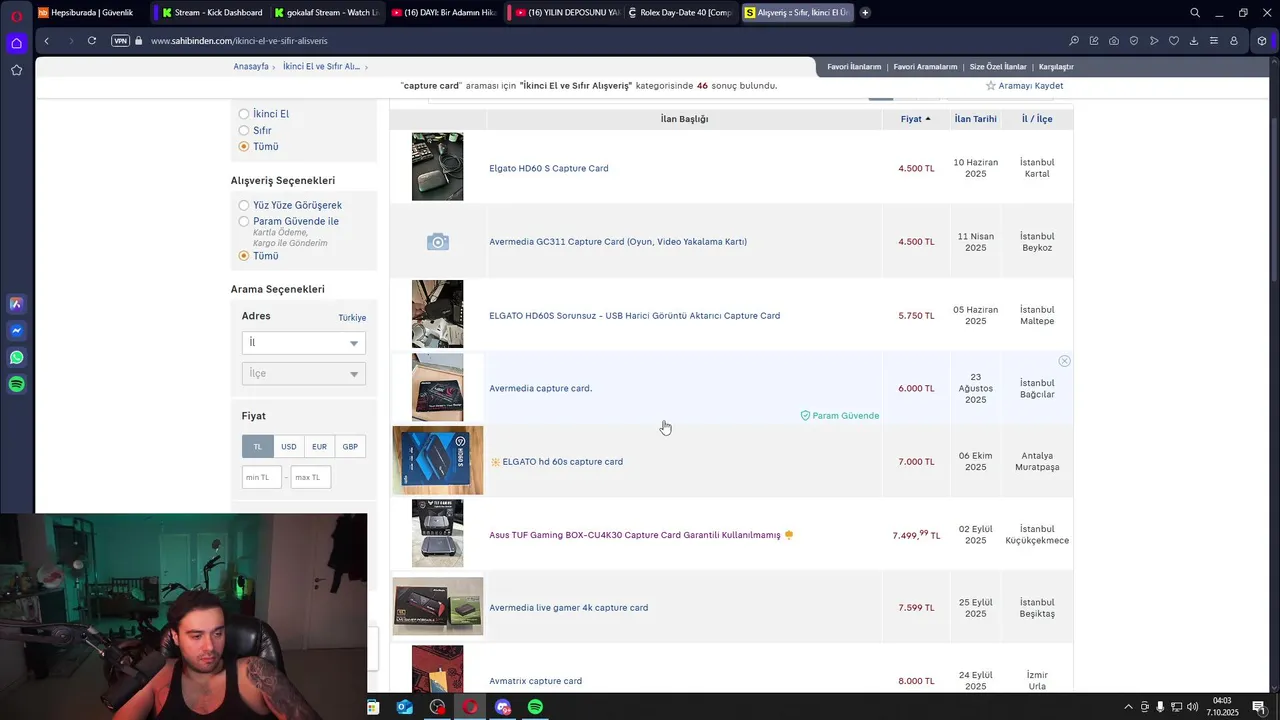Viewport: 1280px width, 720px height.
Task: Click the search tabs magnifier in title bar
Action: (1195, 13)
